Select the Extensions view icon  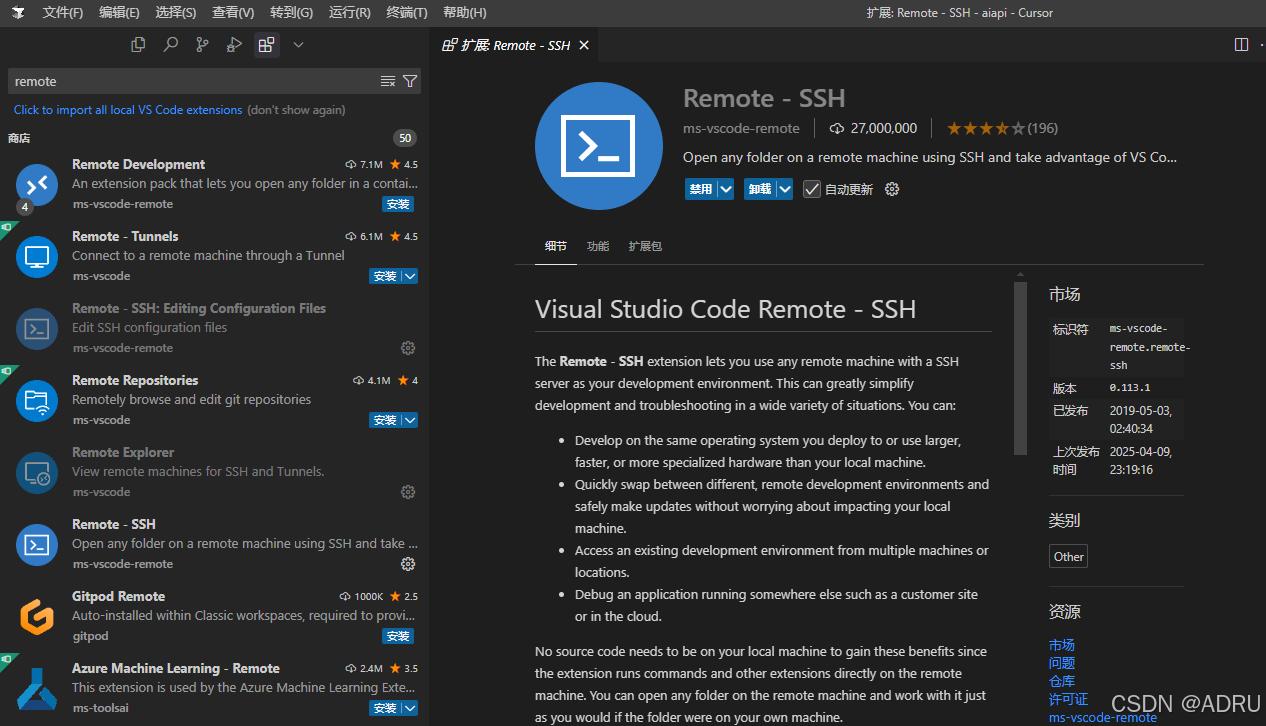(266, 44)
